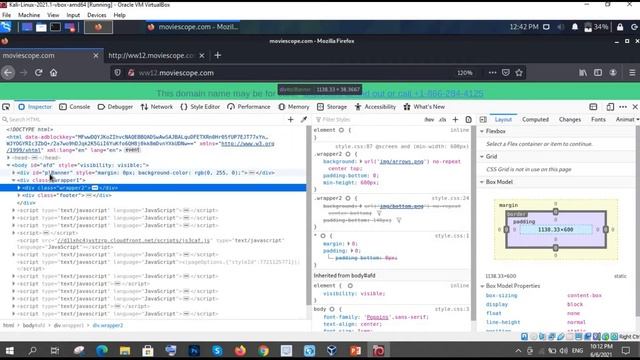Expand the div class footer node
The image size is (640, 360).
pyautogui.click(x=19, y=196)
